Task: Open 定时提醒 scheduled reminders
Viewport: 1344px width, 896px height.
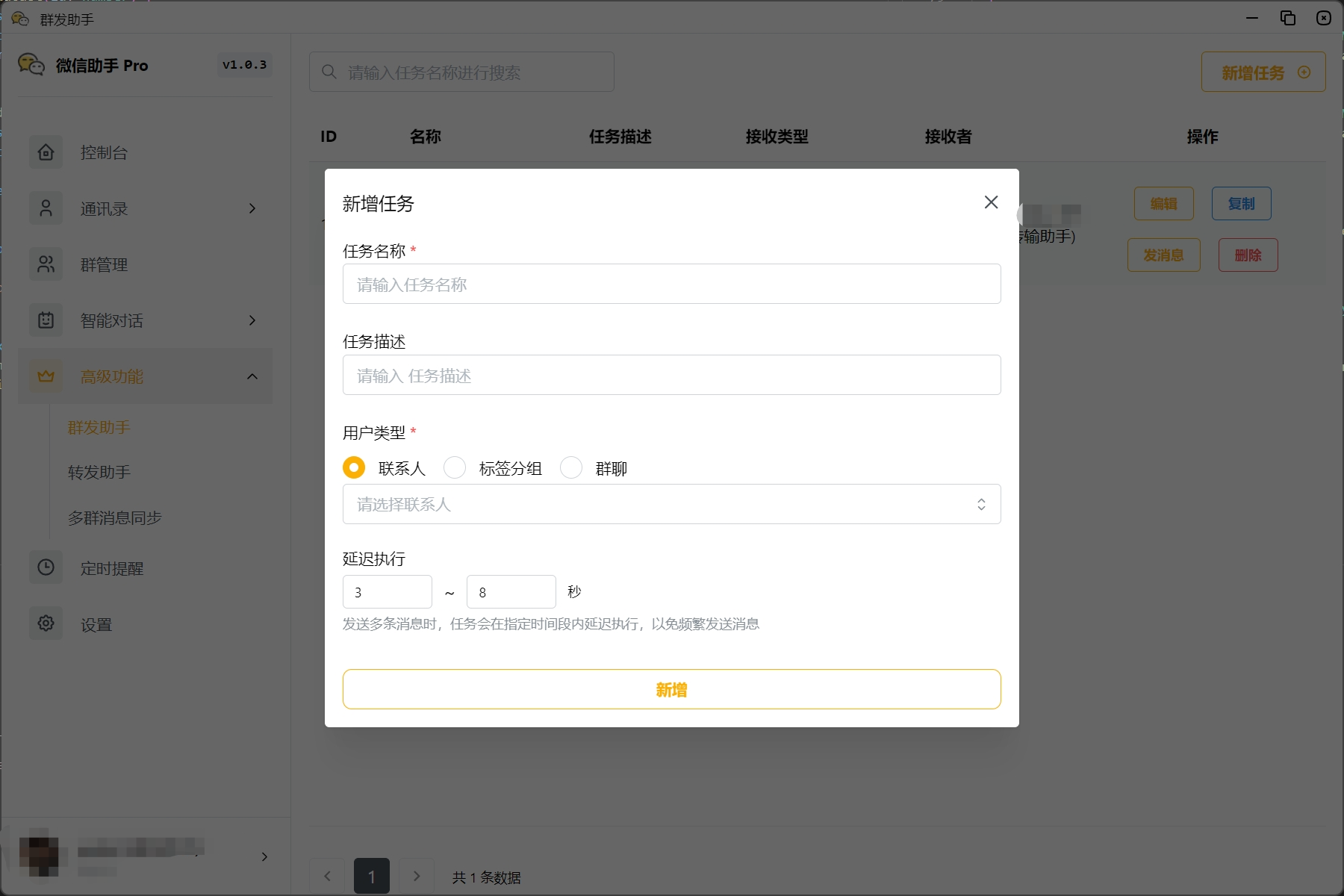Action: pos(111,567)
